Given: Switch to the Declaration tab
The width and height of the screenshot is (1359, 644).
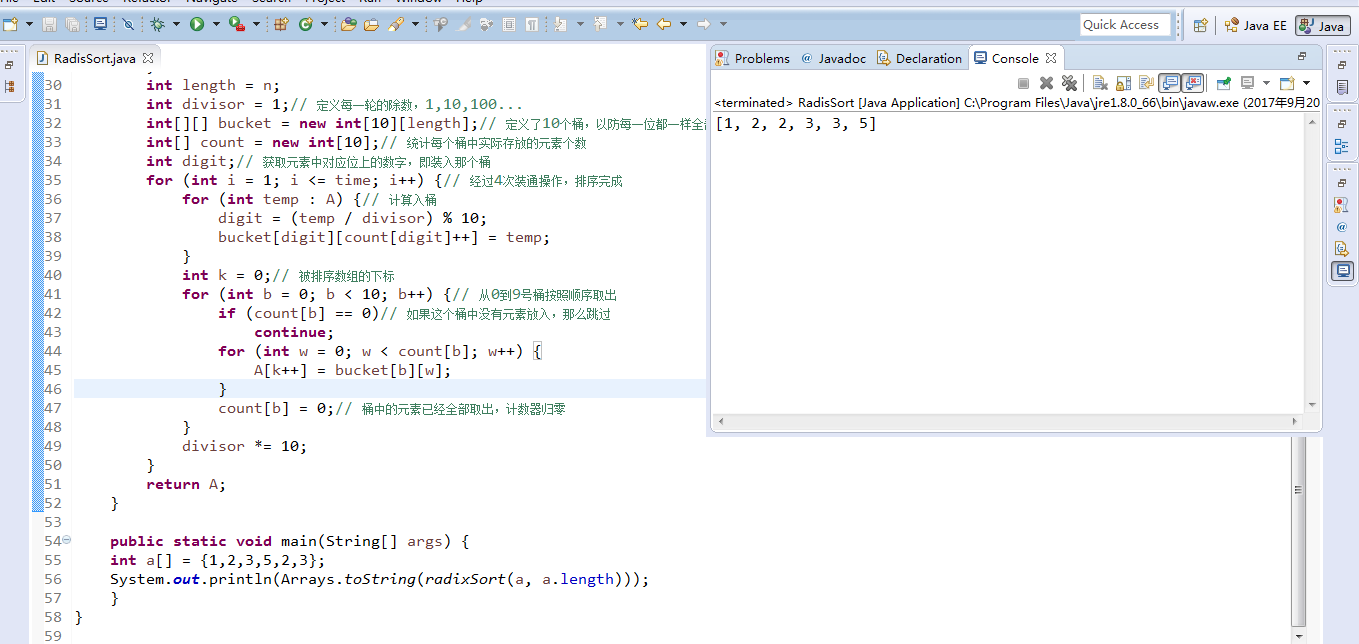Looking at the screenshot, I should click(x=919, y=58).
